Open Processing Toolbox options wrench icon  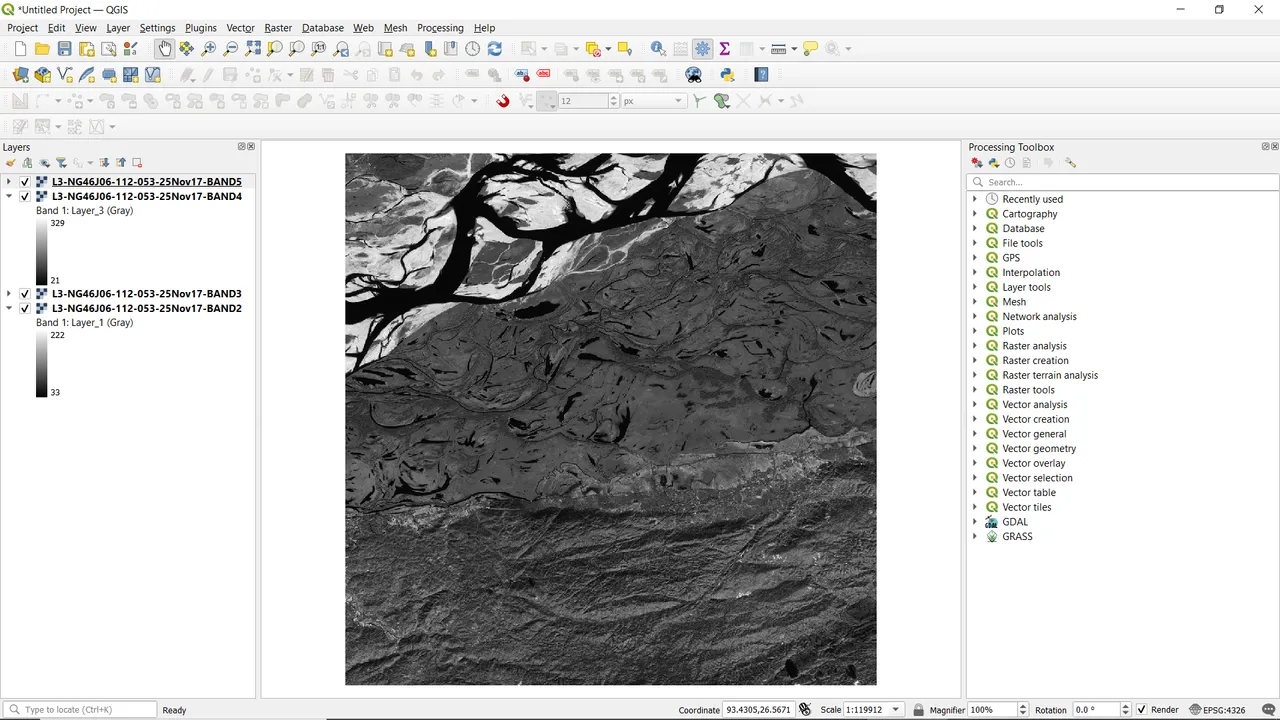point(1070,162)
